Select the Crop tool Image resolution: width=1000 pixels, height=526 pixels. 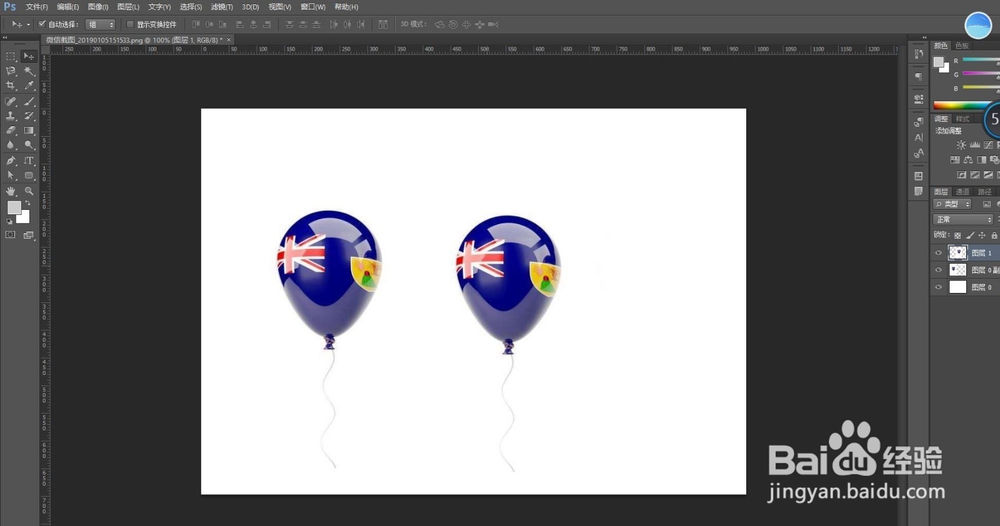[11, 85]
